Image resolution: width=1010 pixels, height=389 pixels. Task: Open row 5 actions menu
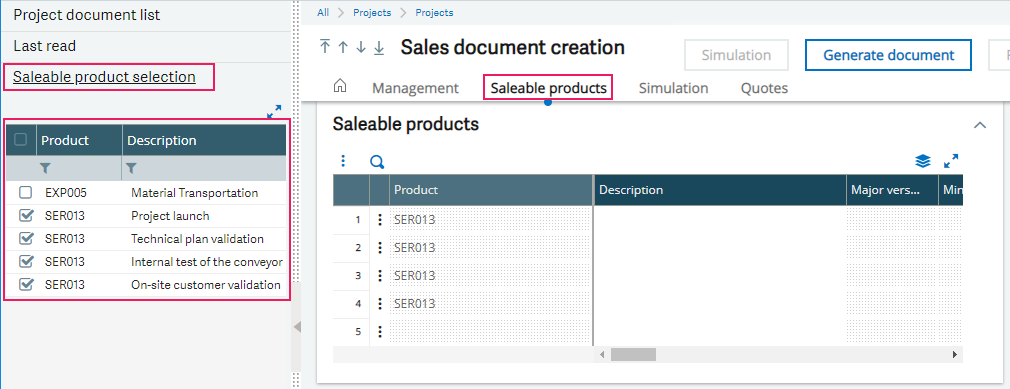coord(379,332)
